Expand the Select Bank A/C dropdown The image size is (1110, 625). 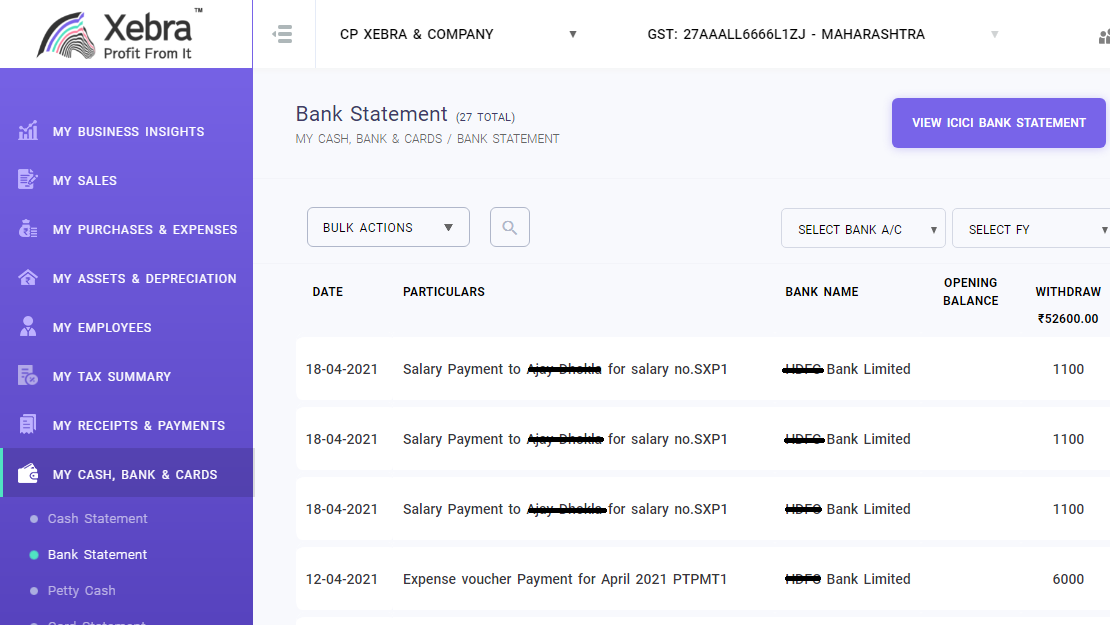click(862, 228)
